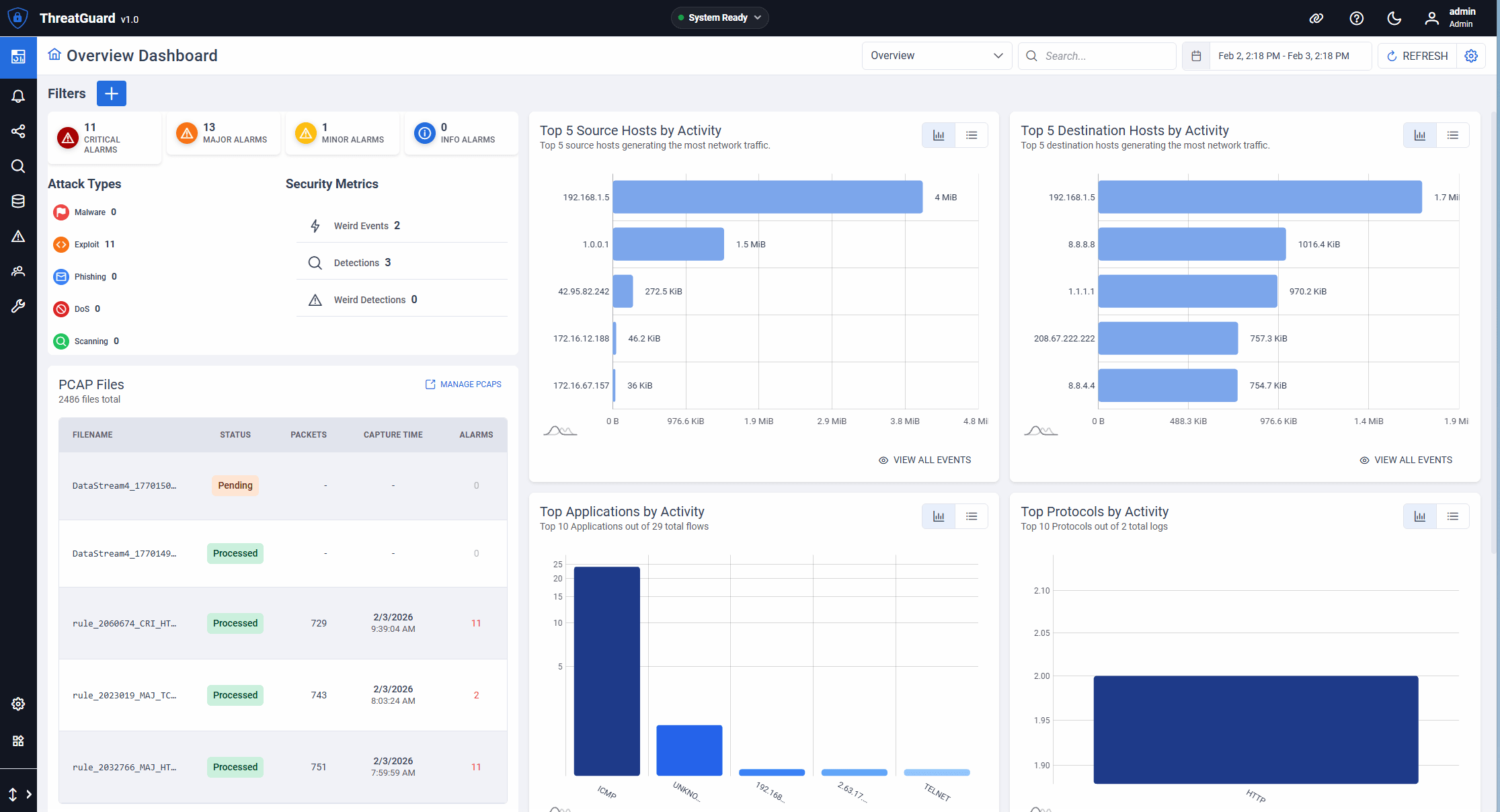Screen dimensions: 1500x812
Task: Open the search tool from the sidebar
Action: (18, 166)
